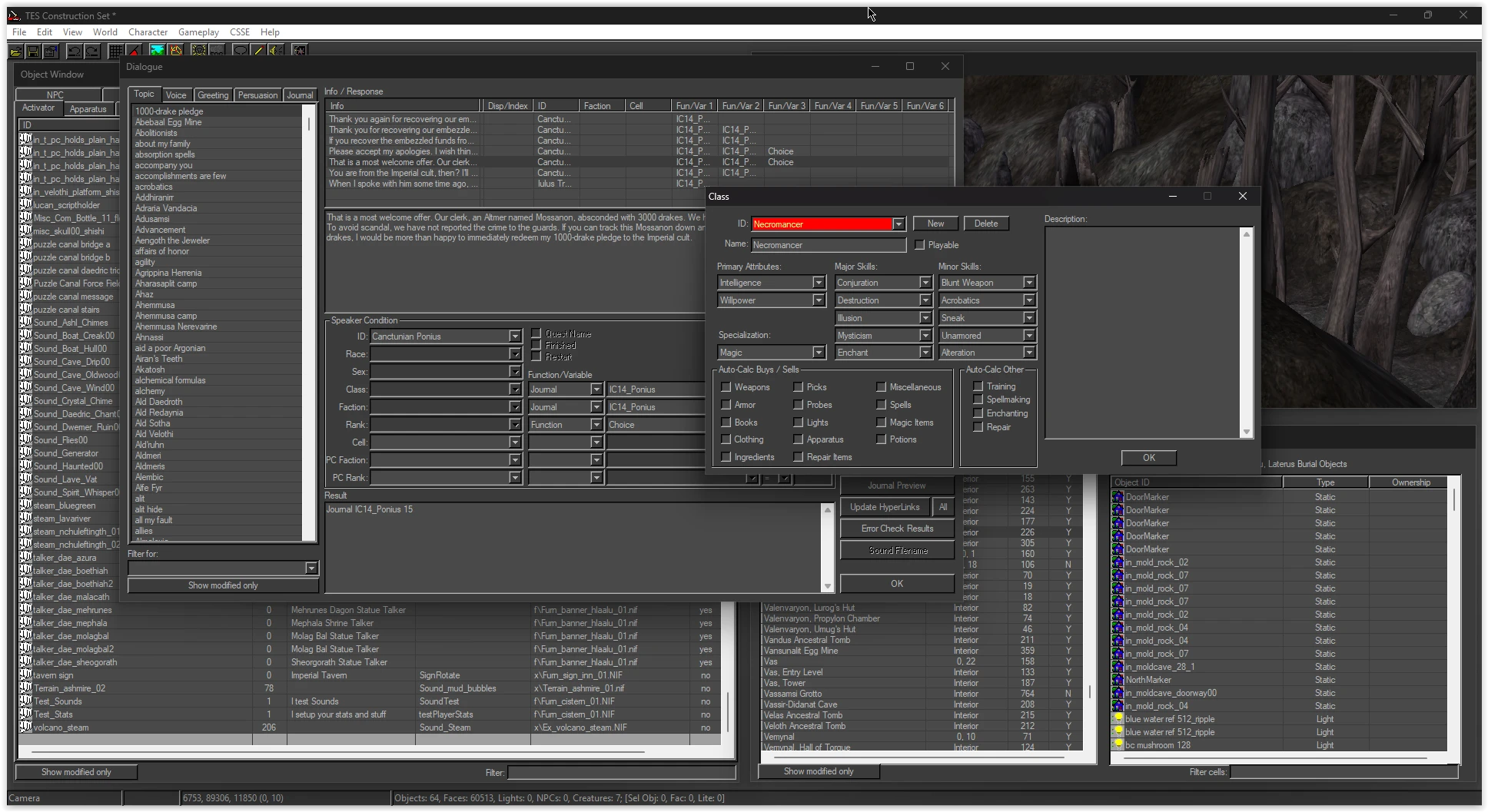Click into the class Name field

coord(829,245)
